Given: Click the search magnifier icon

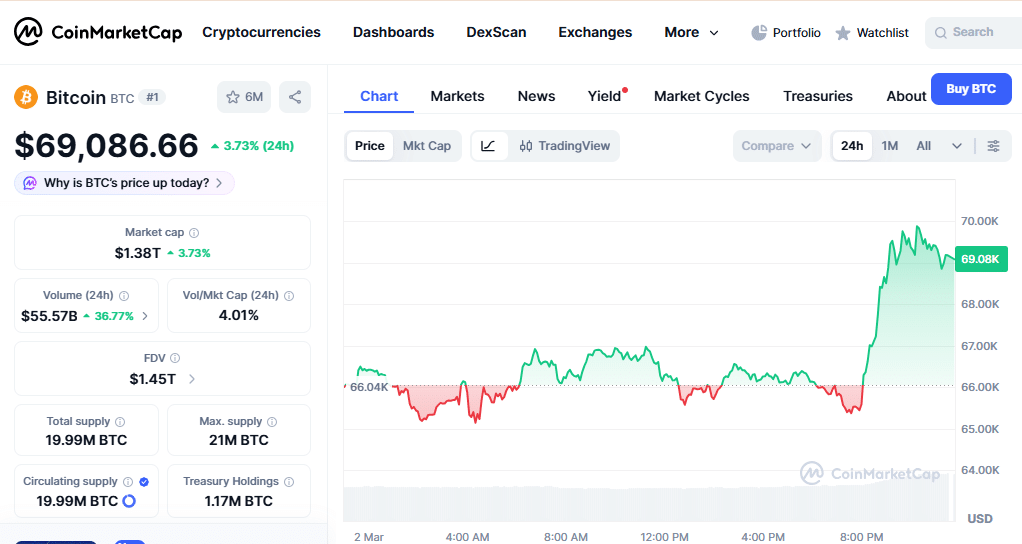Looking at the screenshot, I should click(941, 33).
